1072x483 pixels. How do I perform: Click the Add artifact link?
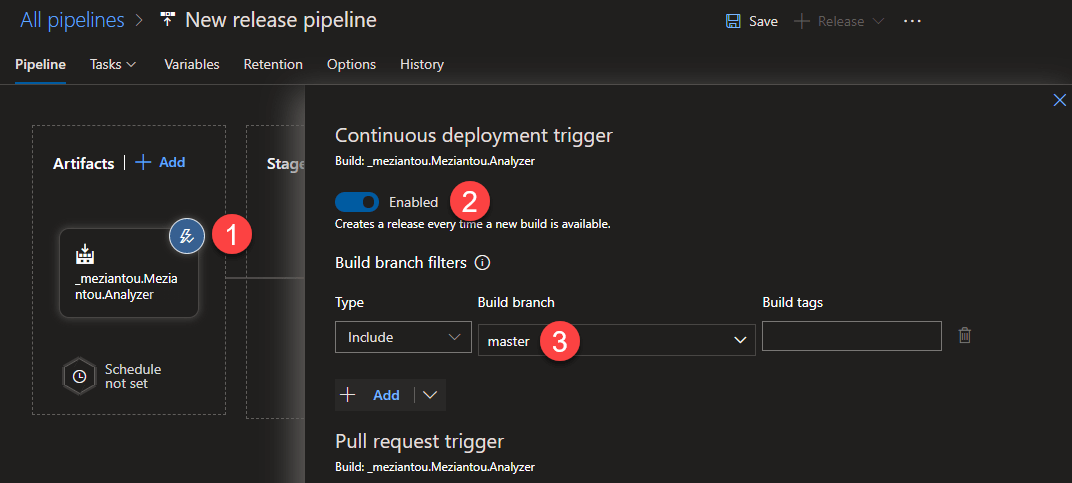[160, 162]
